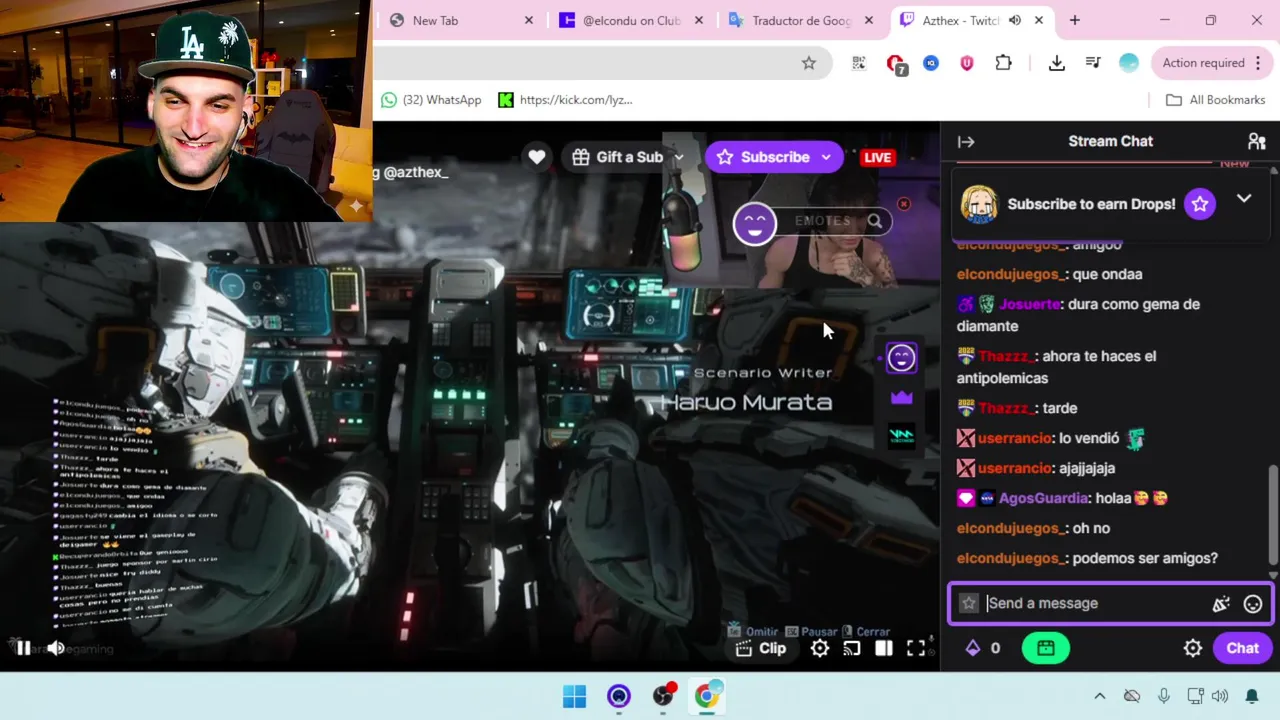Viewport: 1280px width, 720px height.
Task: Create a Clip of the stream
Action: coord(762,648)
